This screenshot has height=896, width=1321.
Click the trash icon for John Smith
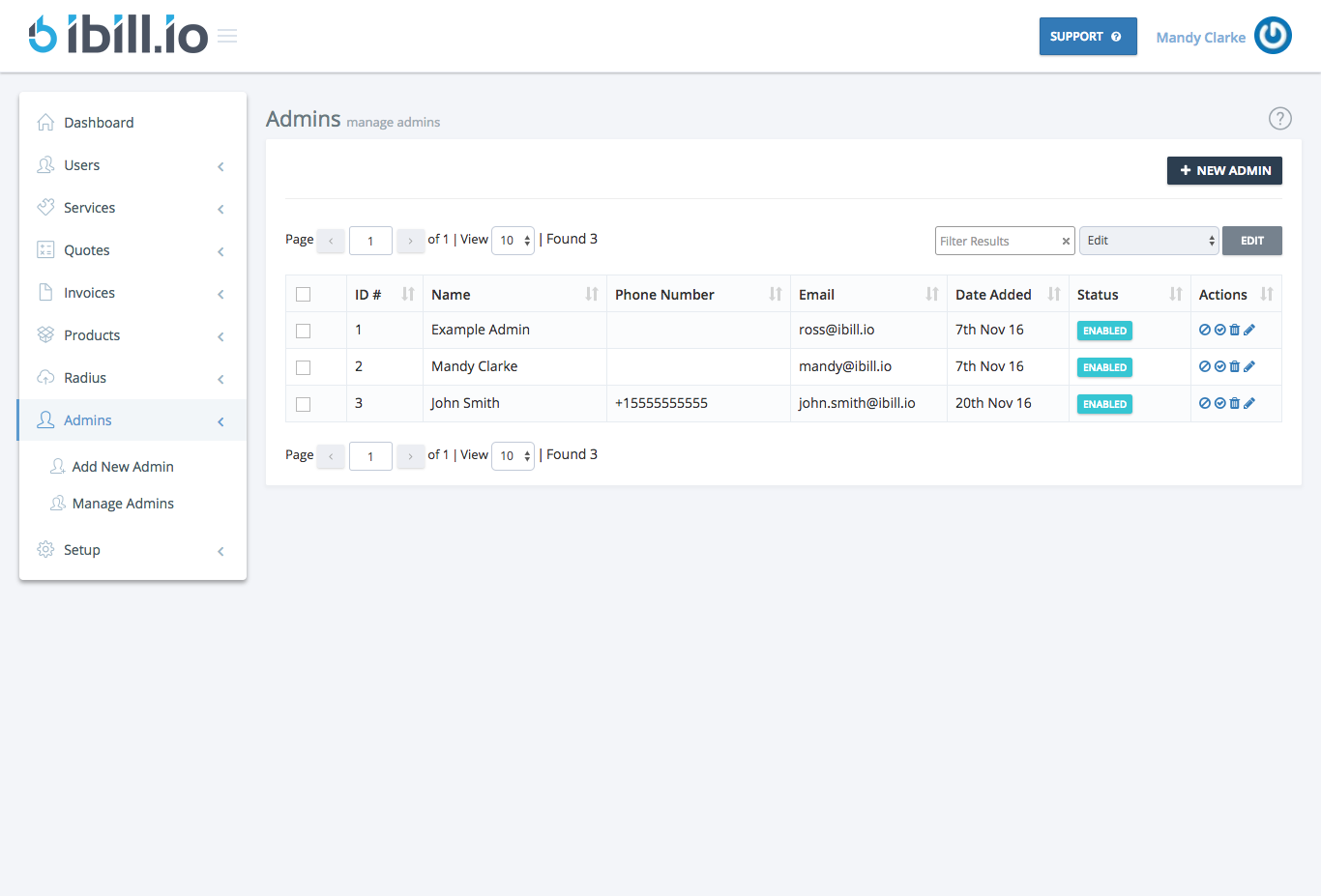(x=1235, y=403)
